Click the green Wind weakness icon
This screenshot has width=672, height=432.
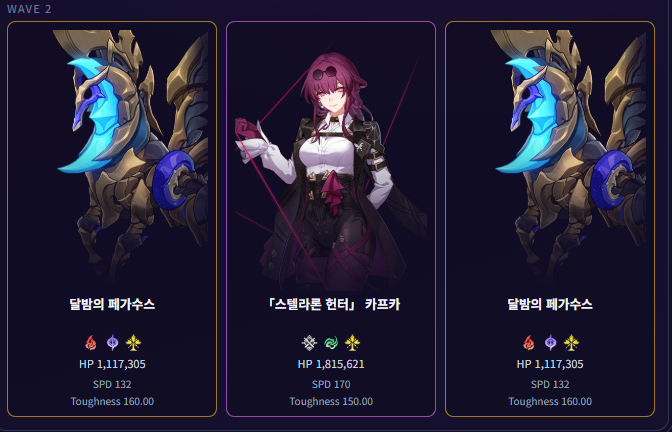point(331,343)
